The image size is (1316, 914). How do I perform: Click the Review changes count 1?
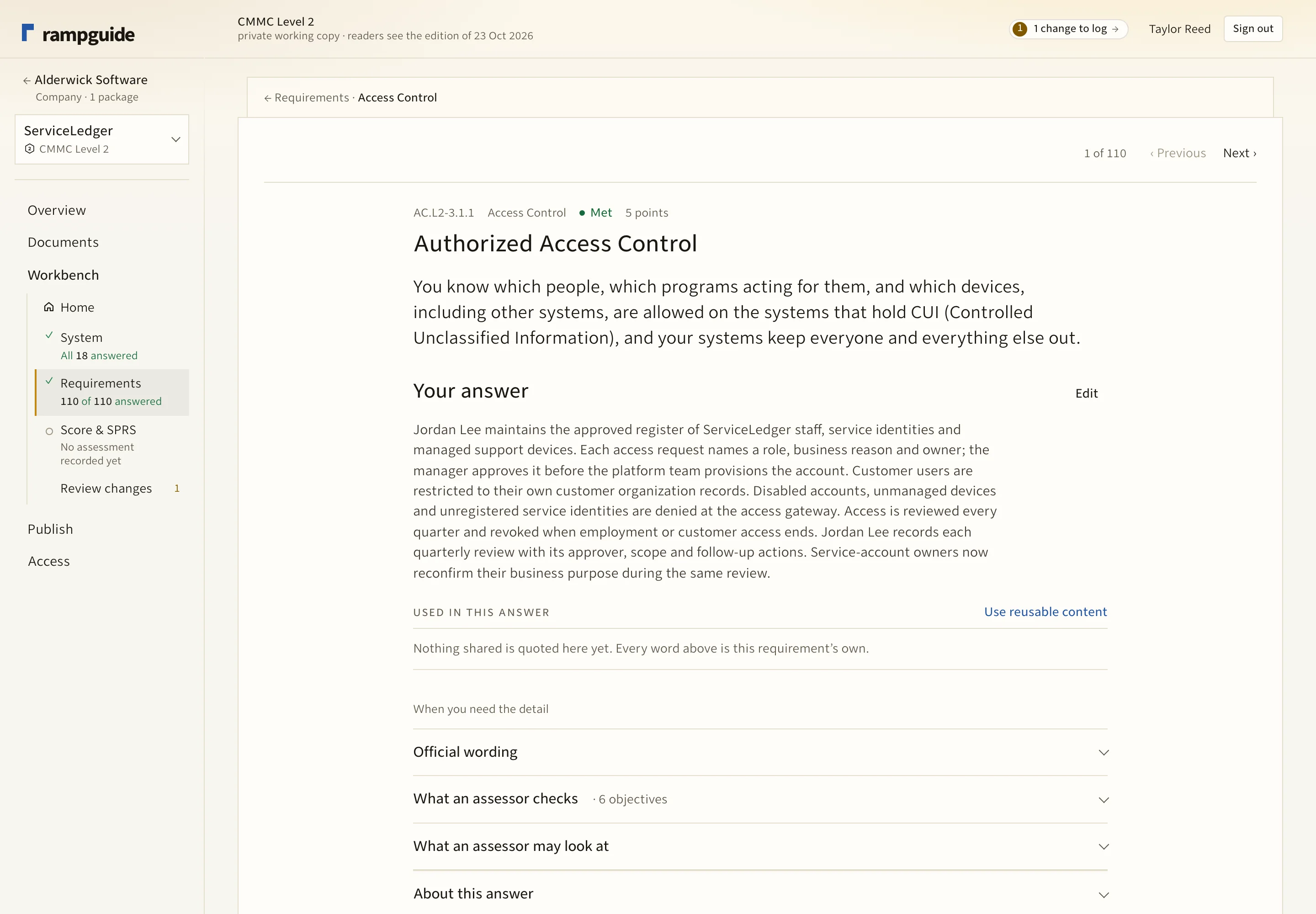click(x=177, y=489)
